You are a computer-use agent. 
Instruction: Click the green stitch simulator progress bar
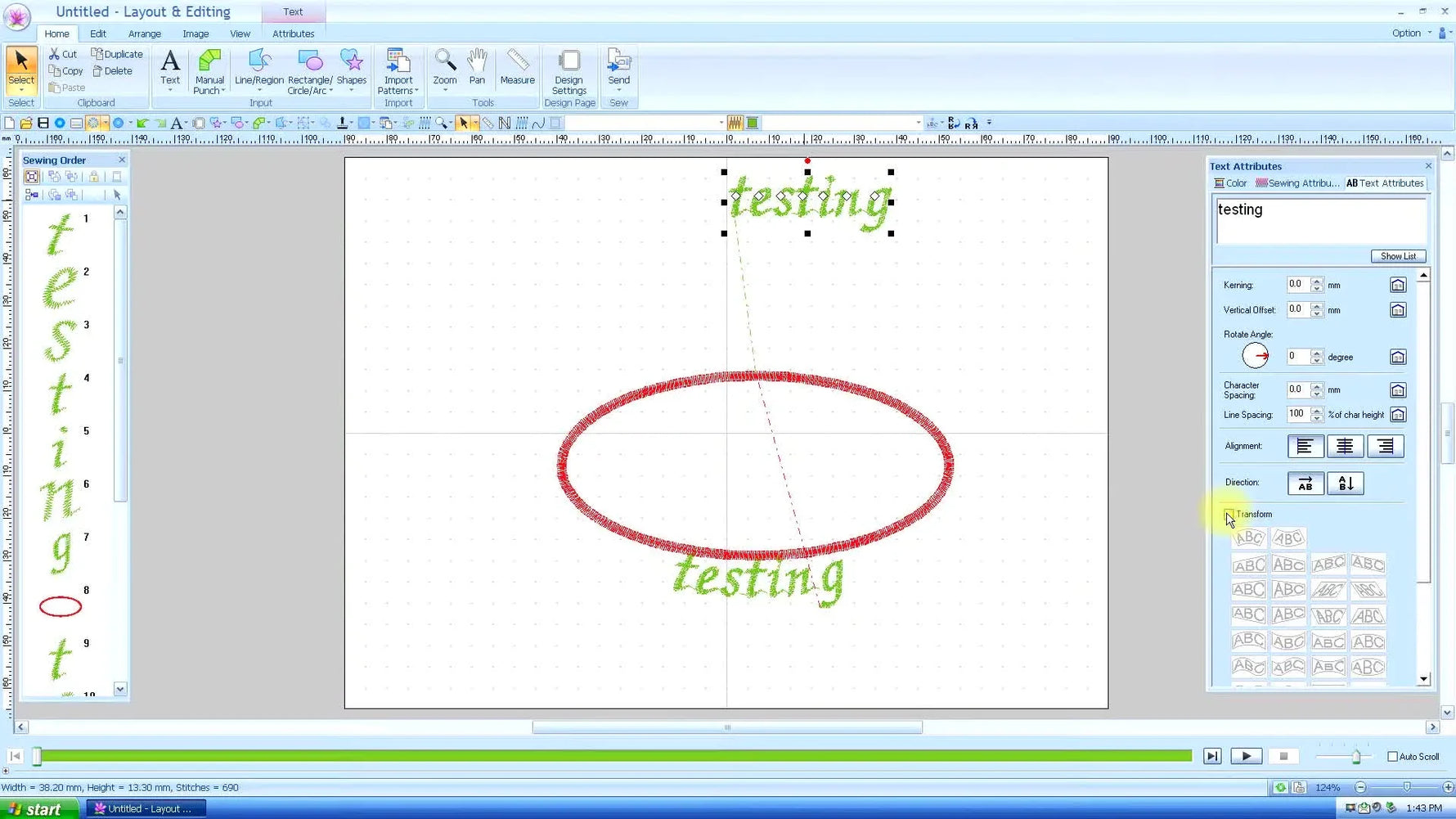point(613,756)
